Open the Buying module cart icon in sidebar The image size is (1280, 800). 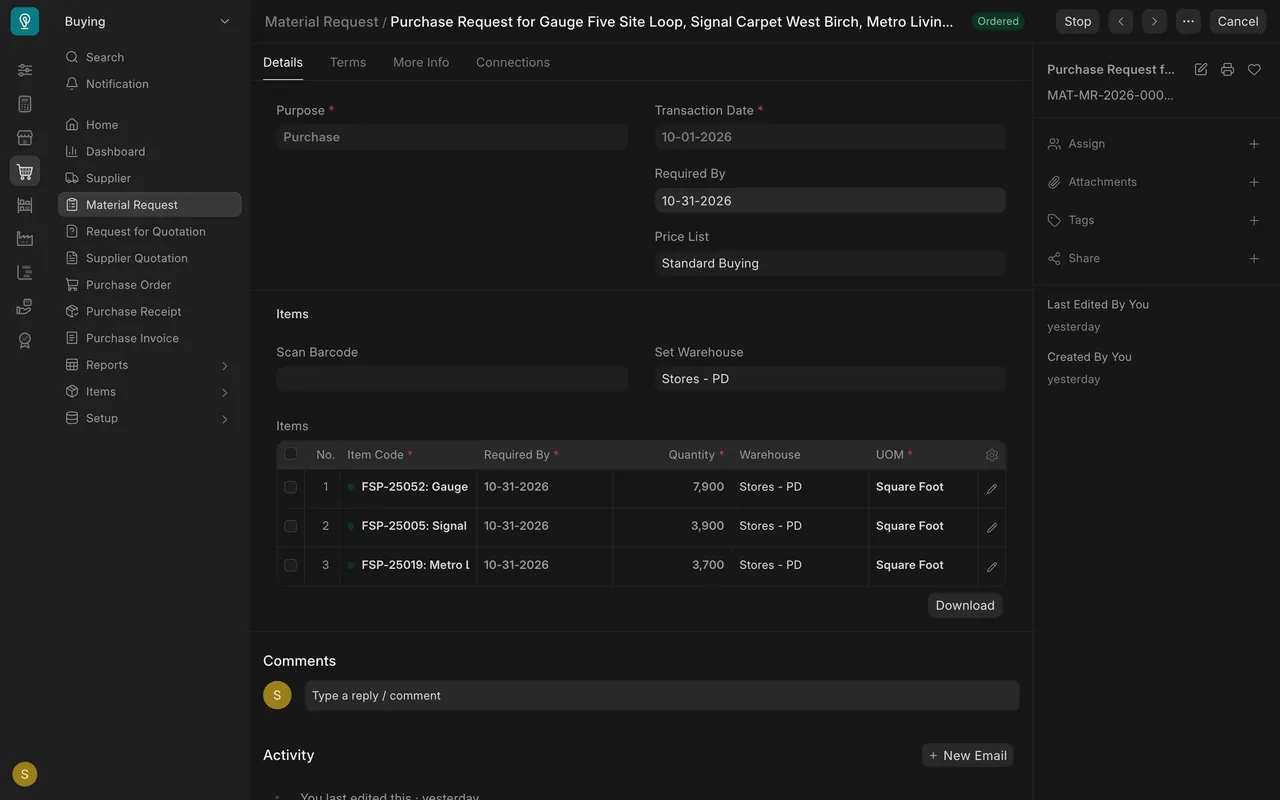pos(25,171)
